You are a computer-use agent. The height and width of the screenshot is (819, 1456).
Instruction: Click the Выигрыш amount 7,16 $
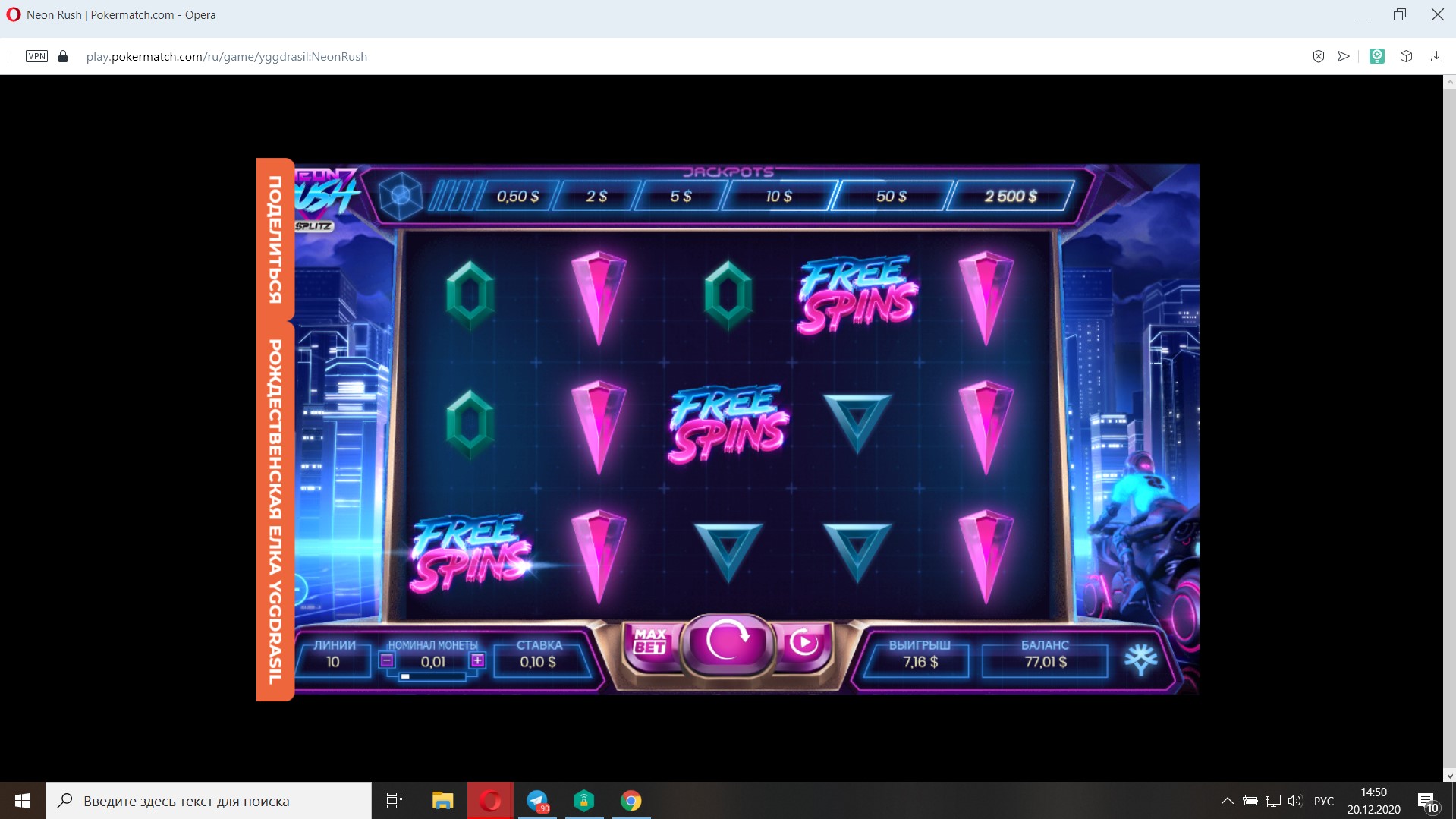[920, 662]
